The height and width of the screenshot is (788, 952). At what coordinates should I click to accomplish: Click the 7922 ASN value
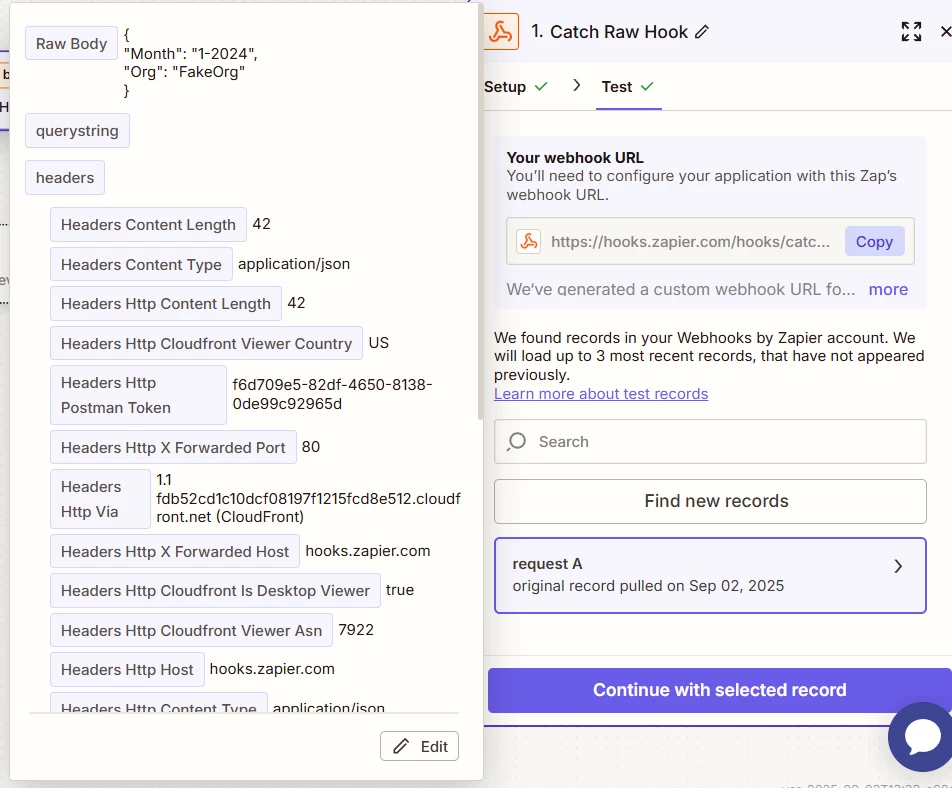356,630
